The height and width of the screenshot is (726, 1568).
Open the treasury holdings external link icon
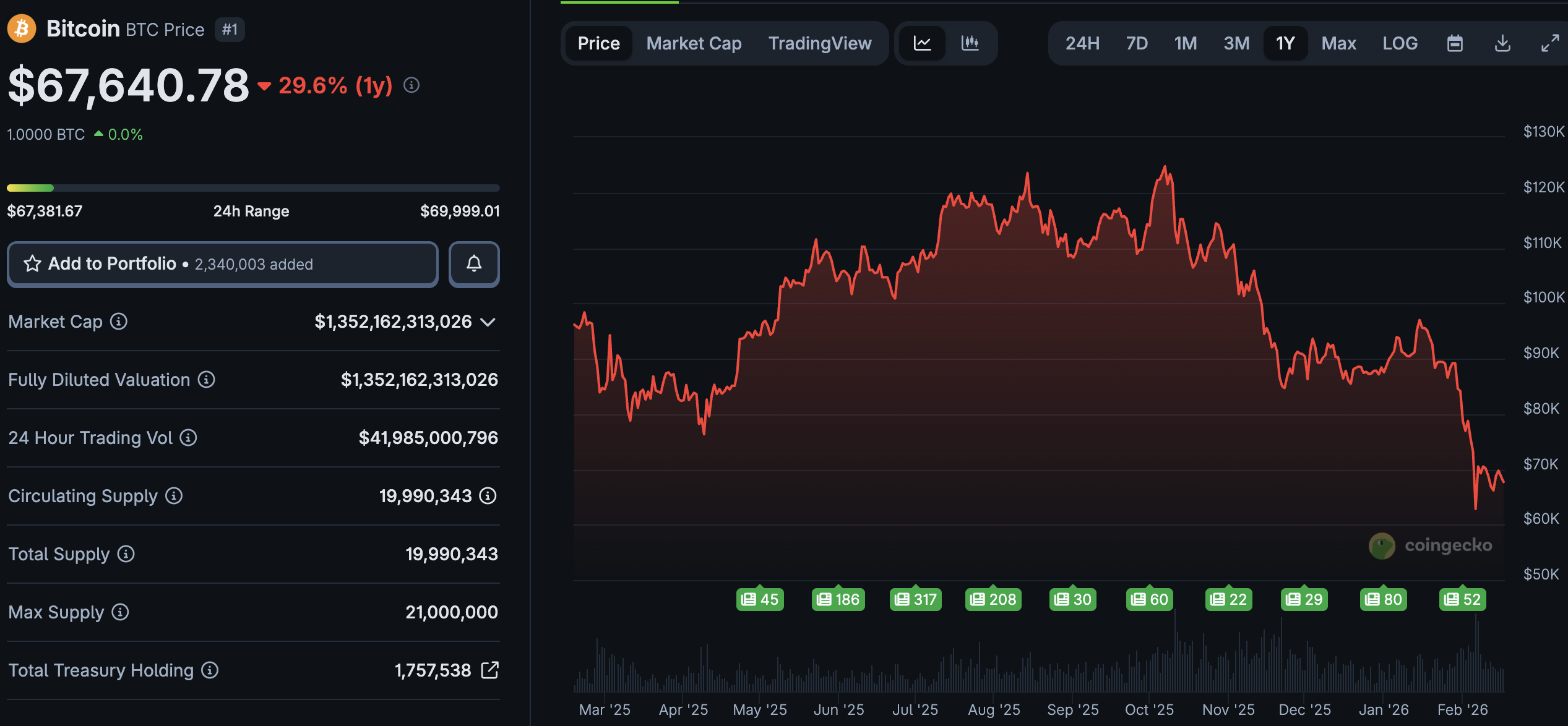tap(489, 670)
